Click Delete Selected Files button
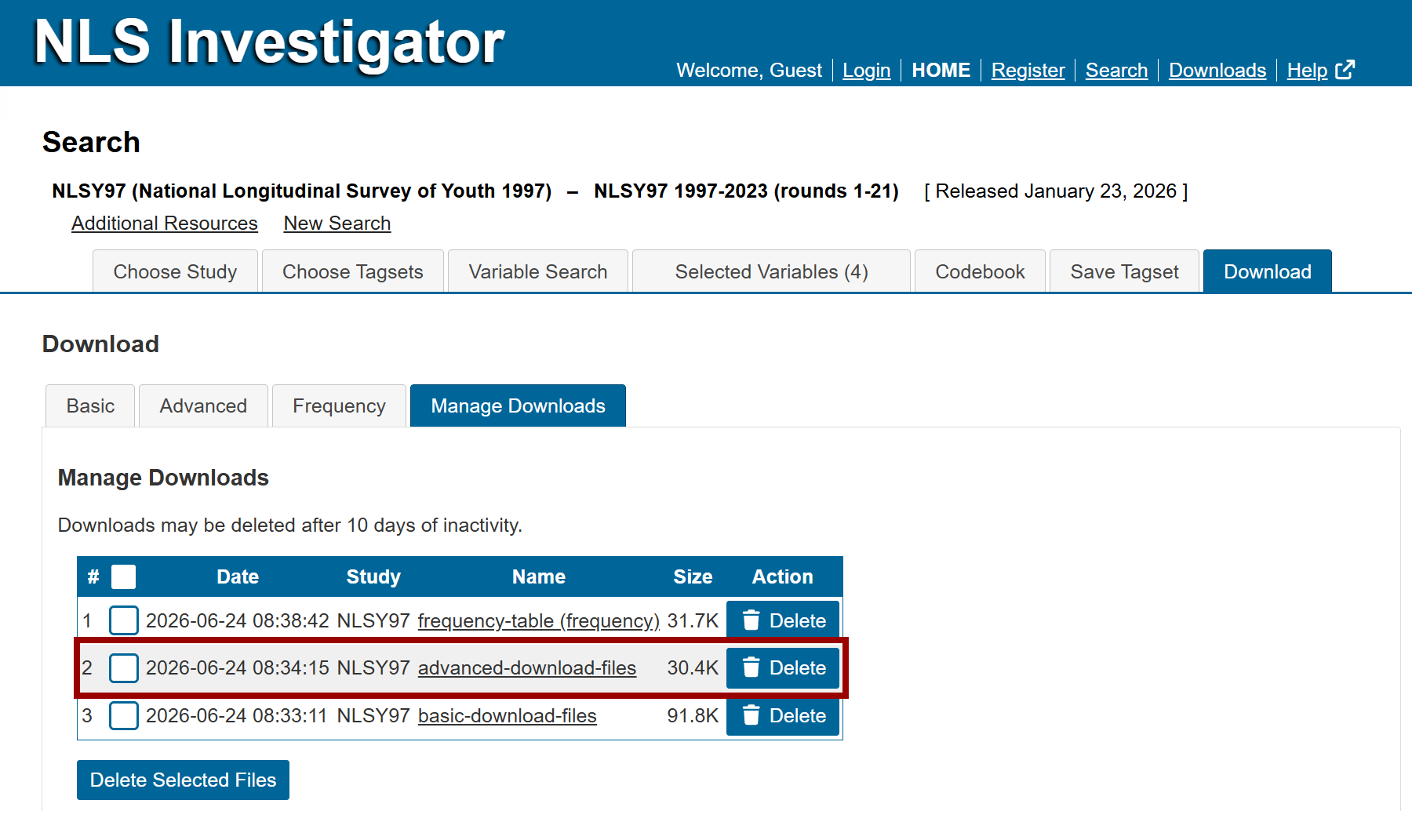The image size is (1412, 840). pos(183,780)
